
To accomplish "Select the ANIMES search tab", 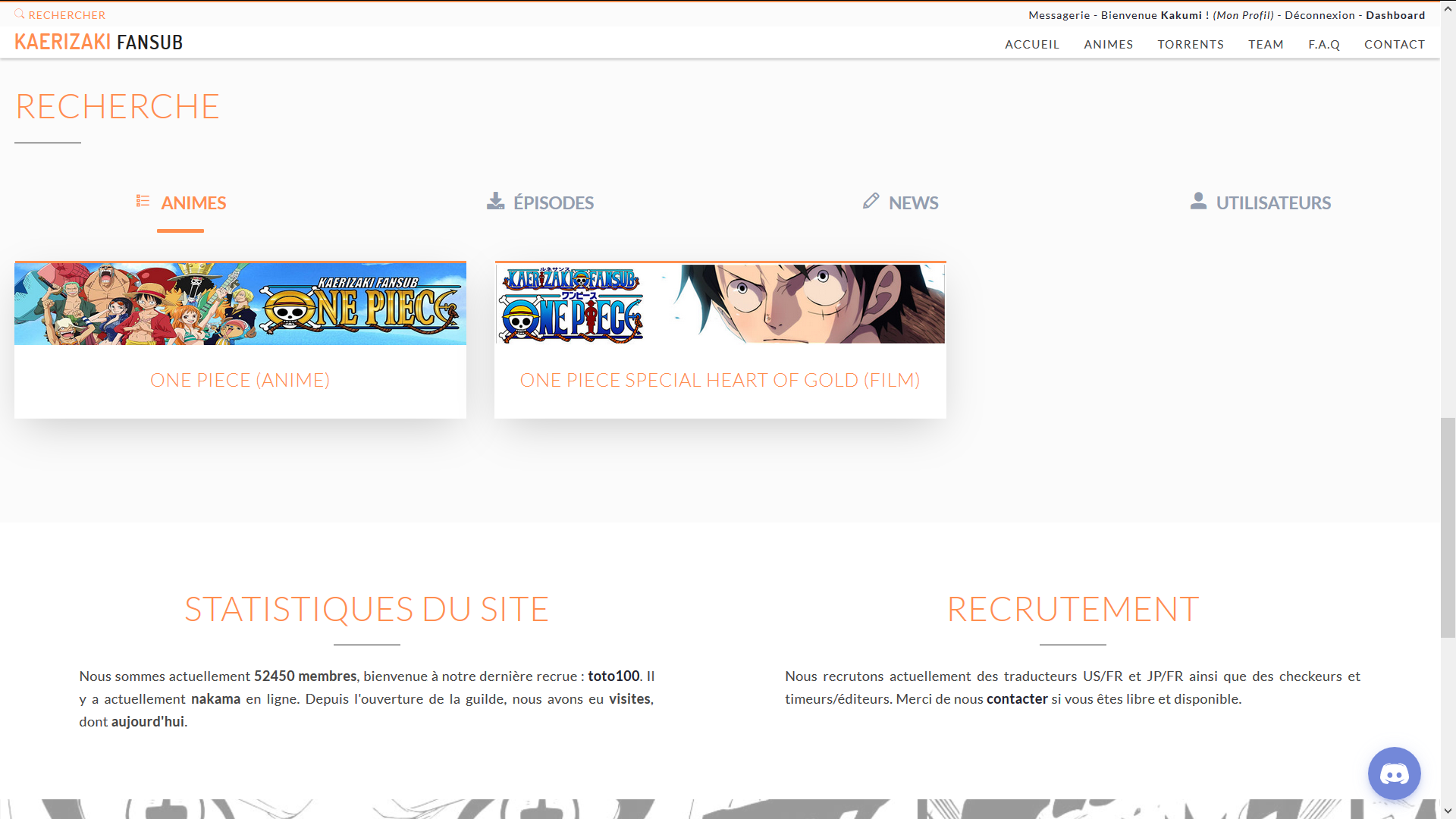I will point(180,203).
